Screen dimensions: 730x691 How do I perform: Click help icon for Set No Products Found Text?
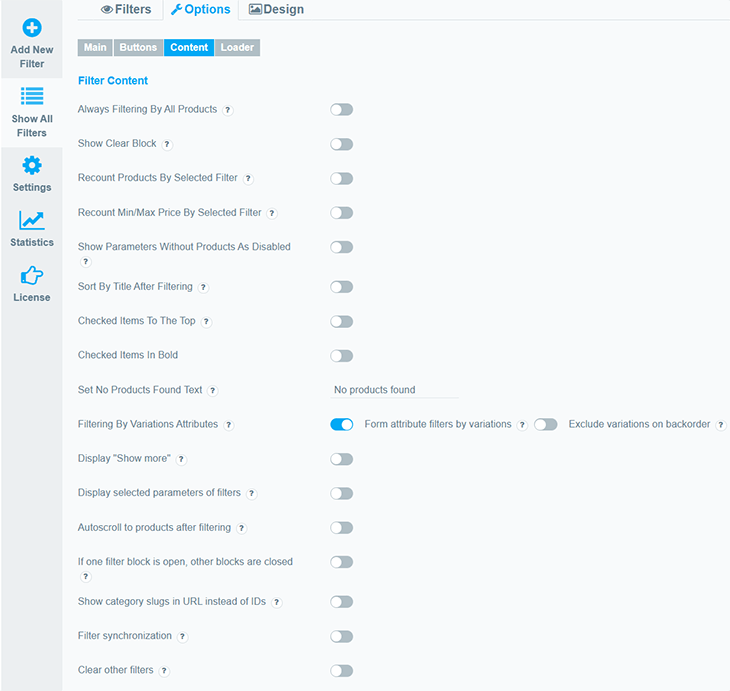coord(212,391)
